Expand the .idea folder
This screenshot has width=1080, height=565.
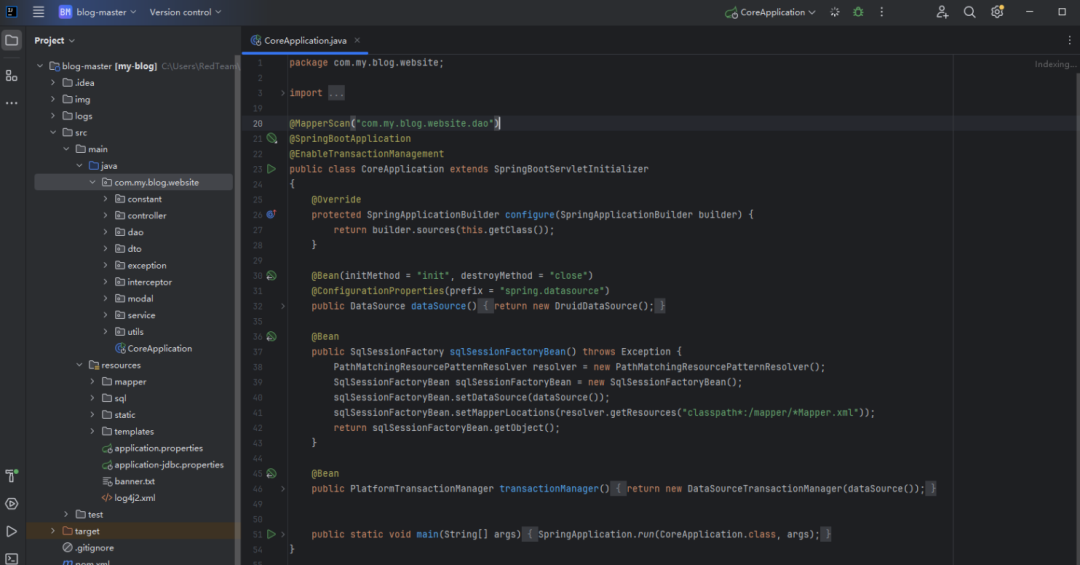(x=53, y=83)
